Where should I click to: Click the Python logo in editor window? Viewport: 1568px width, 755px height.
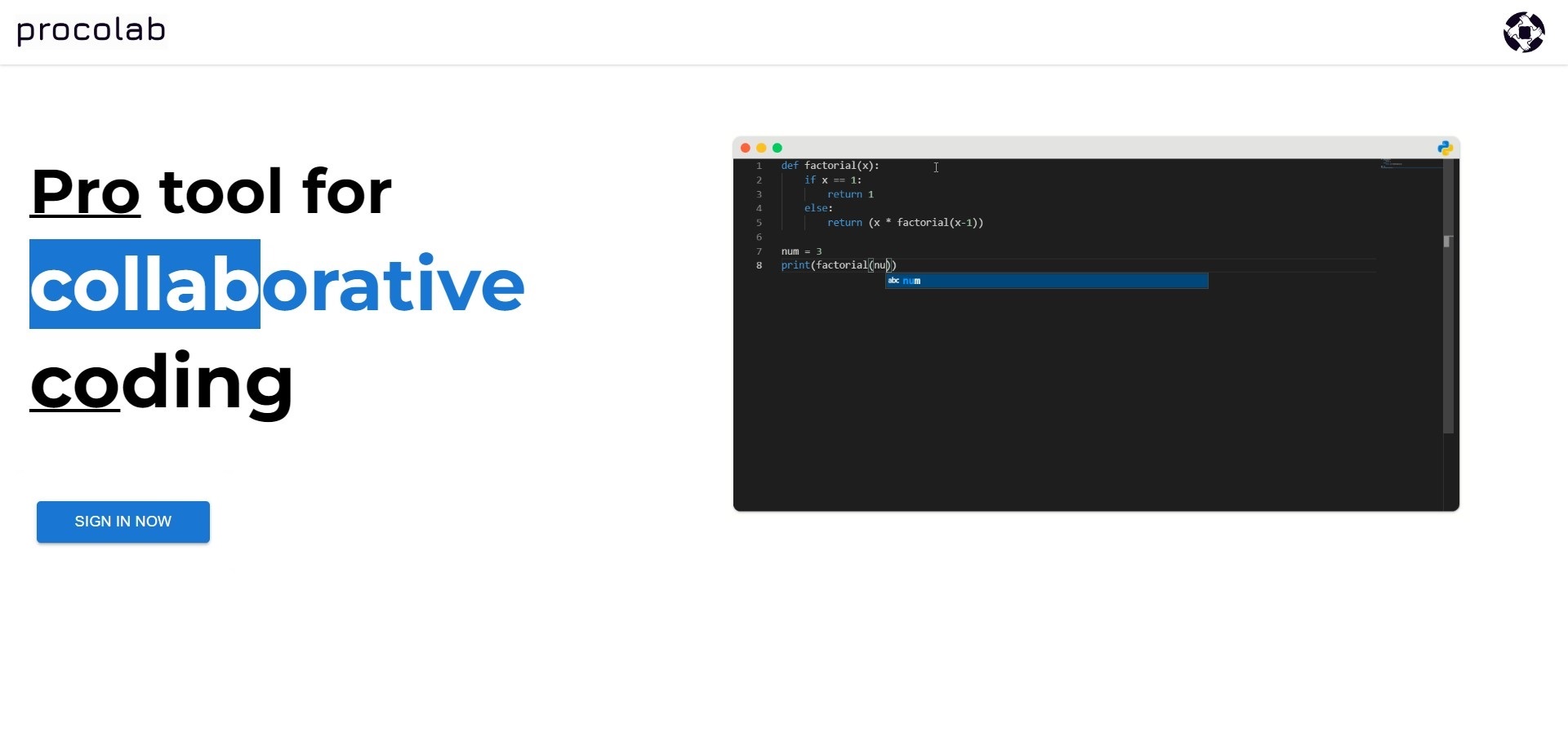tap(1445, 148)
